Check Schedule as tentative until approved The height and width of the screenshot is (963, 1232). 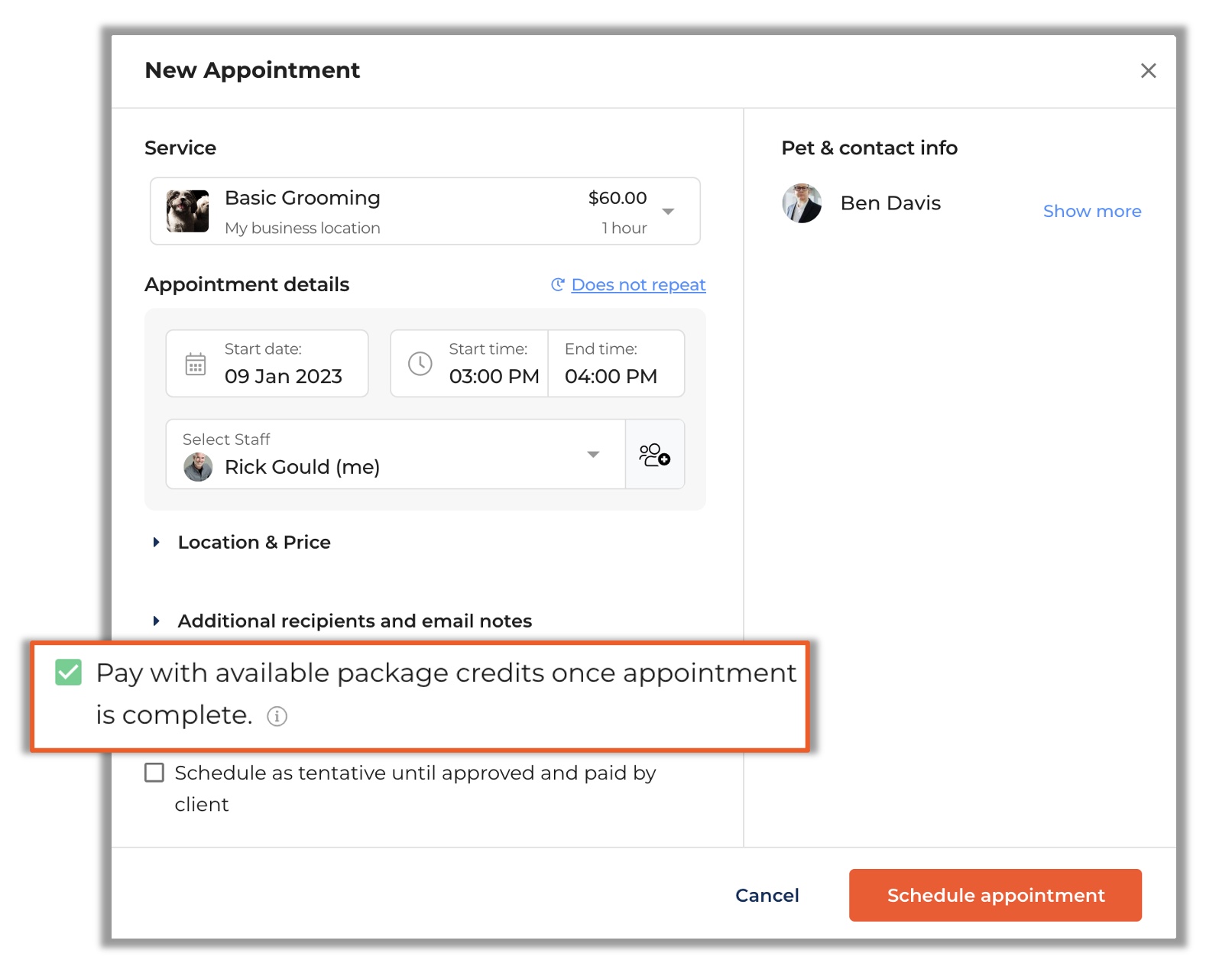[x=154, y=773]
